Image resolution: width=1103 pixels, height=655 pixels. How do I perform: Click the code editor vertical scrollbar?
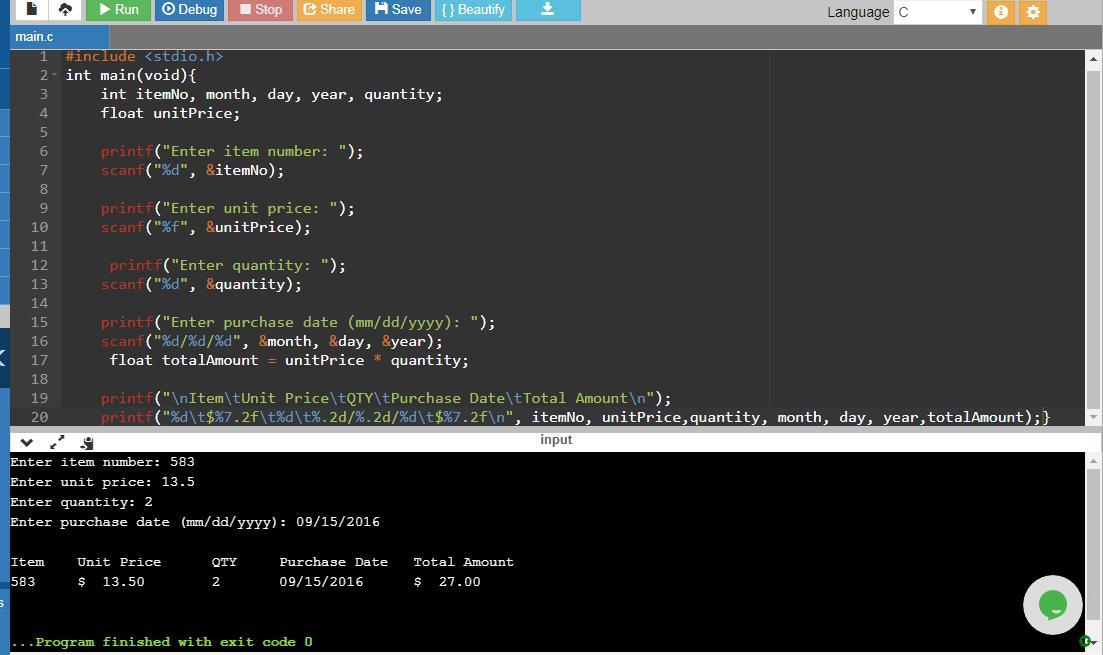(x=1093, y=230)
